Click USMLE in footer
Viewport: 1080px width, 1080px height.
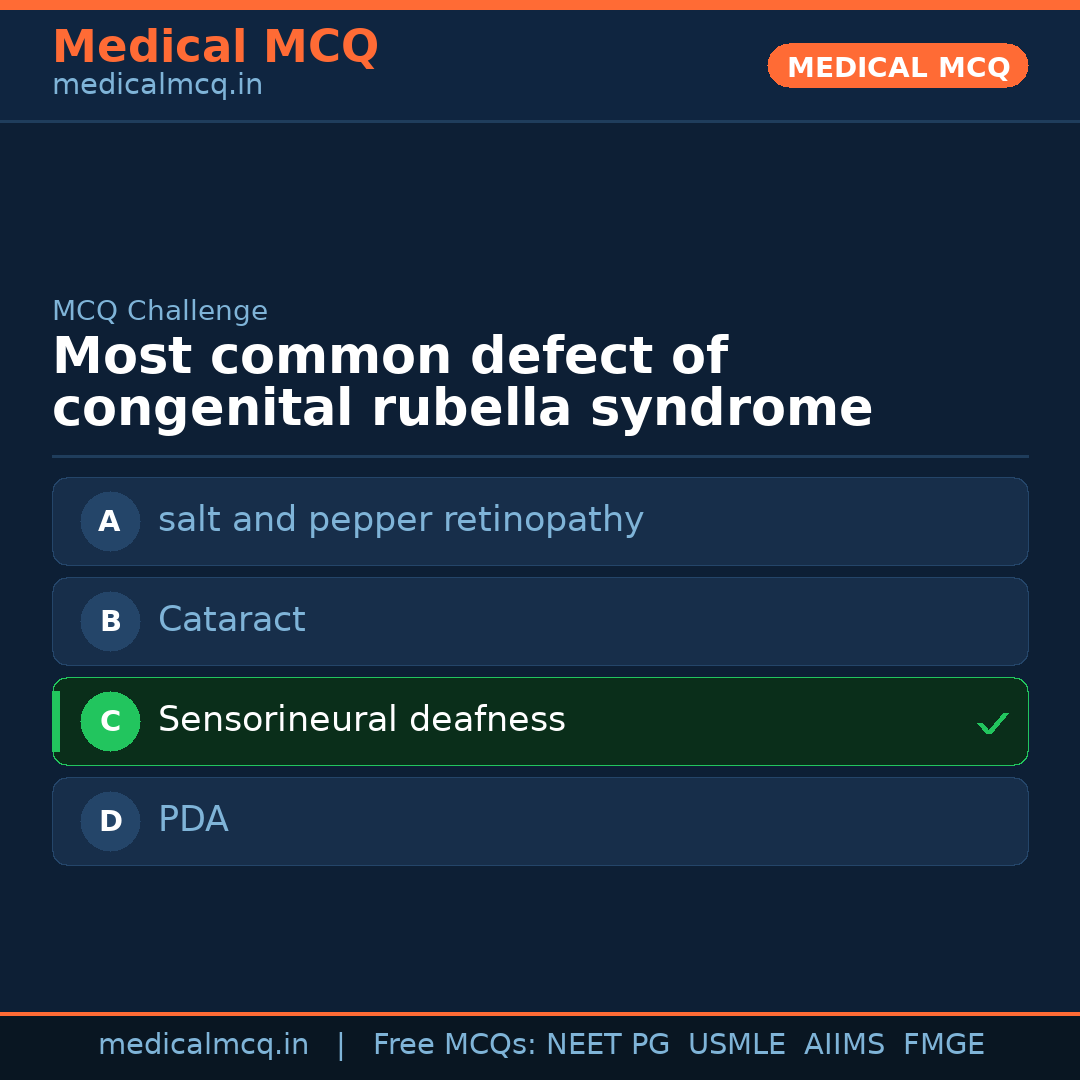(736, 1045)
